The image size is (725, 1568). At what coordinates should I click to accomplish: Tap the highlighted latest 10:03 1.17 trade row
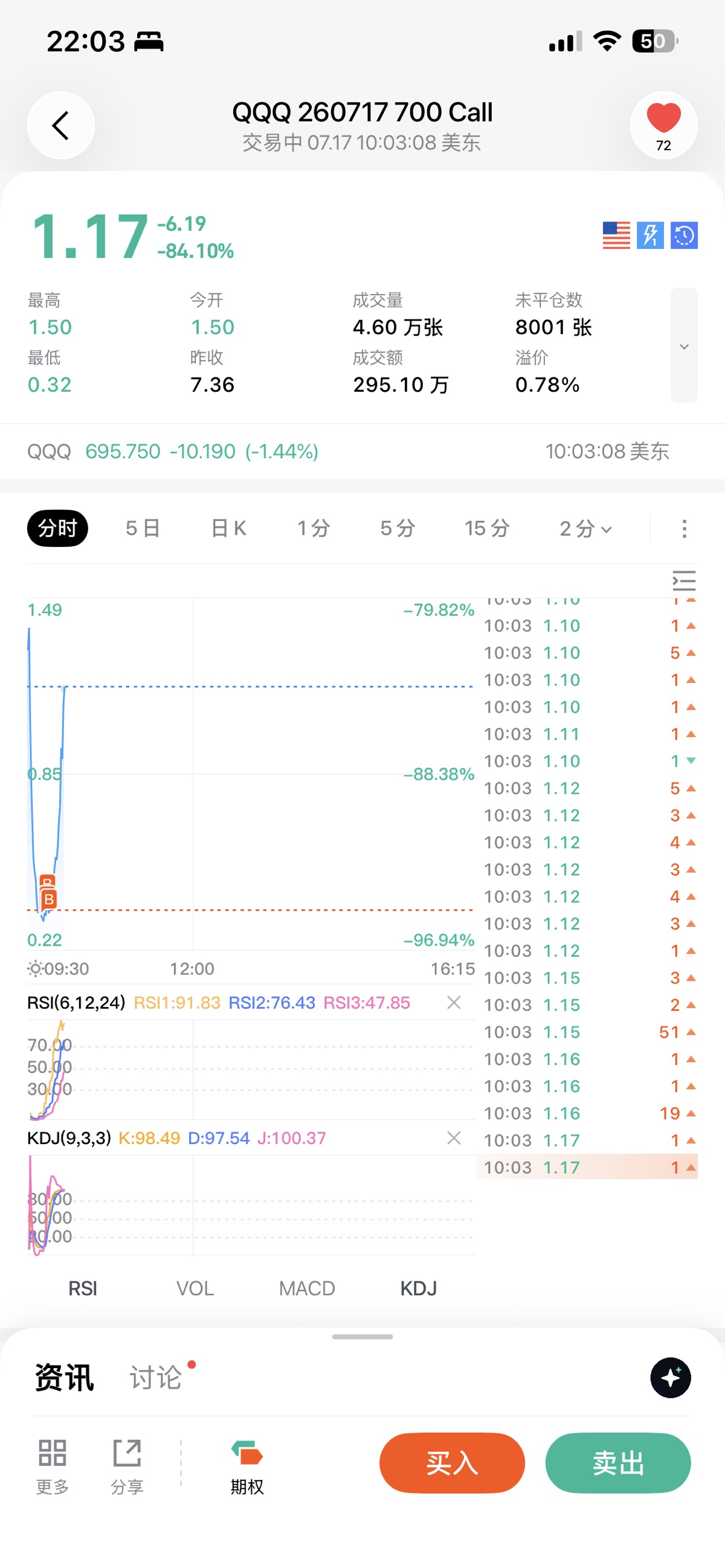click(587, 1167)
